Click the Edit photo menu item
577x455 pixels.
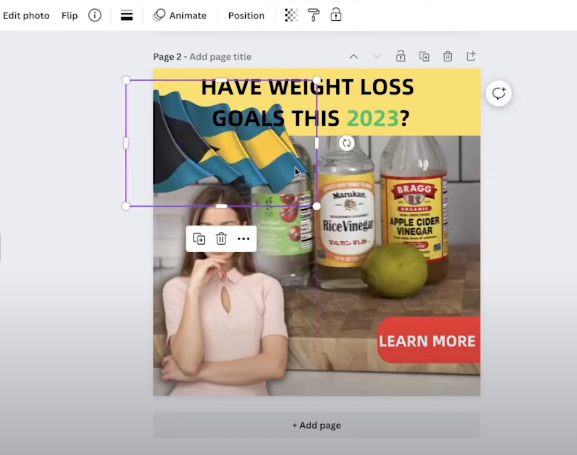tap(26, 15)
